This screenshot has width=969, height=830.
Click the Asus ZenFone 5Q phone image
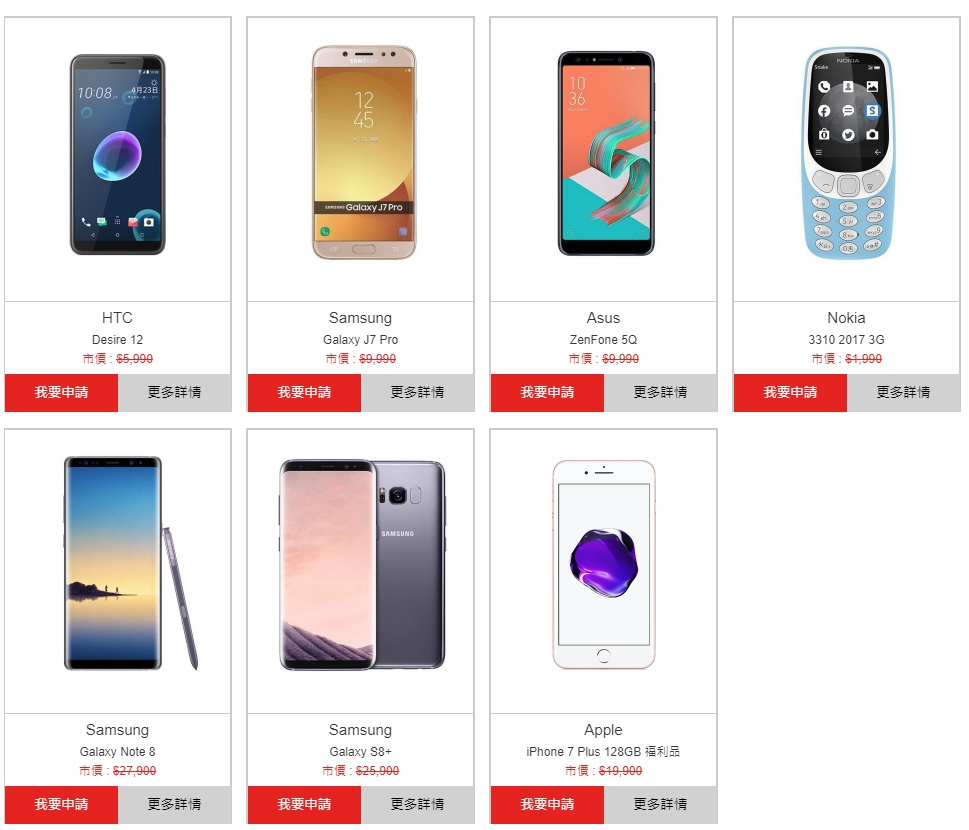coord(606,153)
